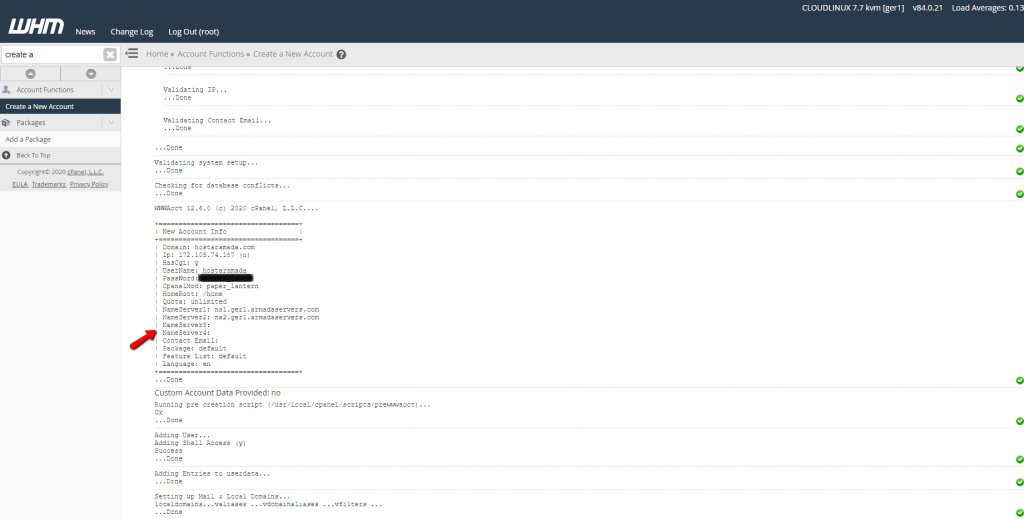Viewport: 1024px width, 519px height.
Task: Click the WHM logo
Action: point(37,26)
